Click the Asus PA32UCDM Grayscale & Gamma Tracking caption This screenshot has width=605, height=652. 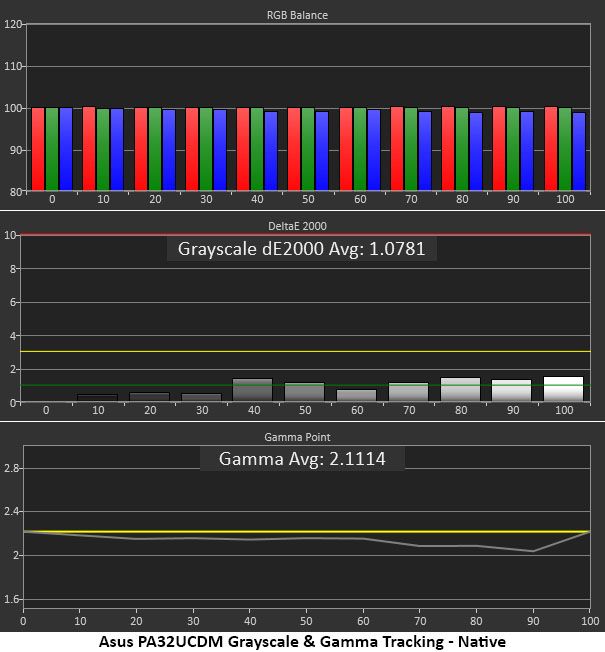302,641
